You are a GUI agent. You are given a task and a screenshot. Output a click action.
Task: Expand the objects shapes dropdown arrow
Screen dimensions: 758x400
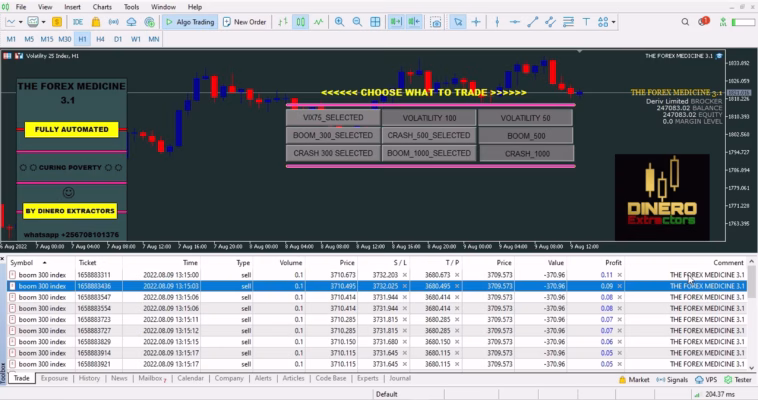613,22
